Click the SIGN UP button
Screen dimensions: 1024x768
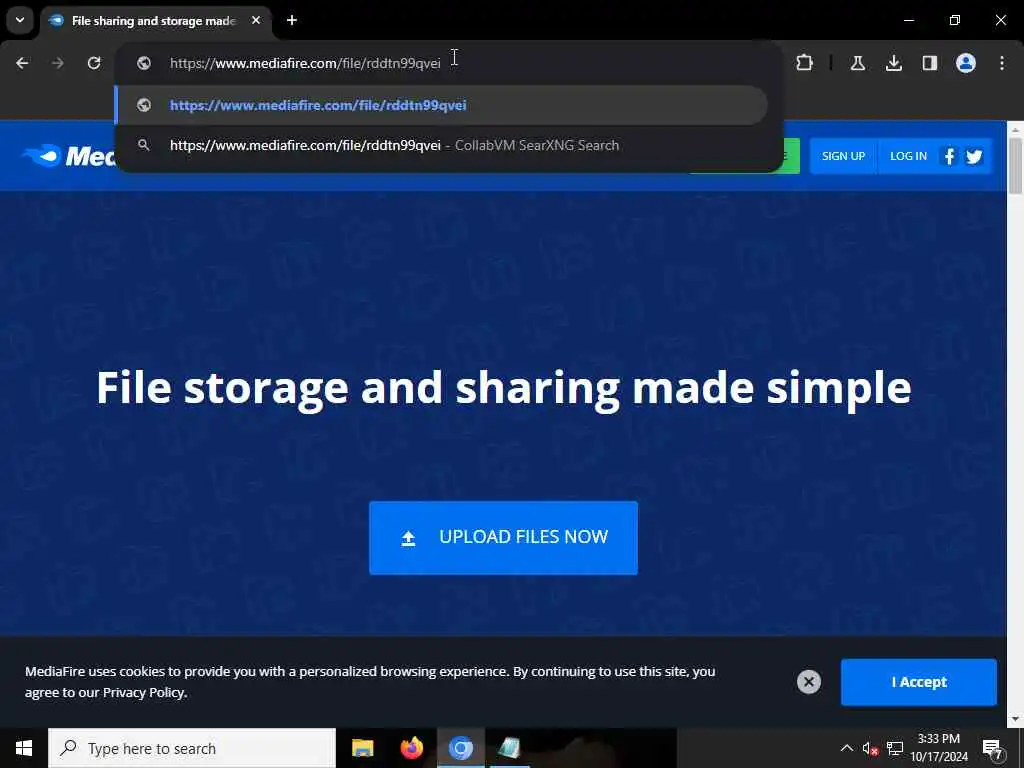843,156
